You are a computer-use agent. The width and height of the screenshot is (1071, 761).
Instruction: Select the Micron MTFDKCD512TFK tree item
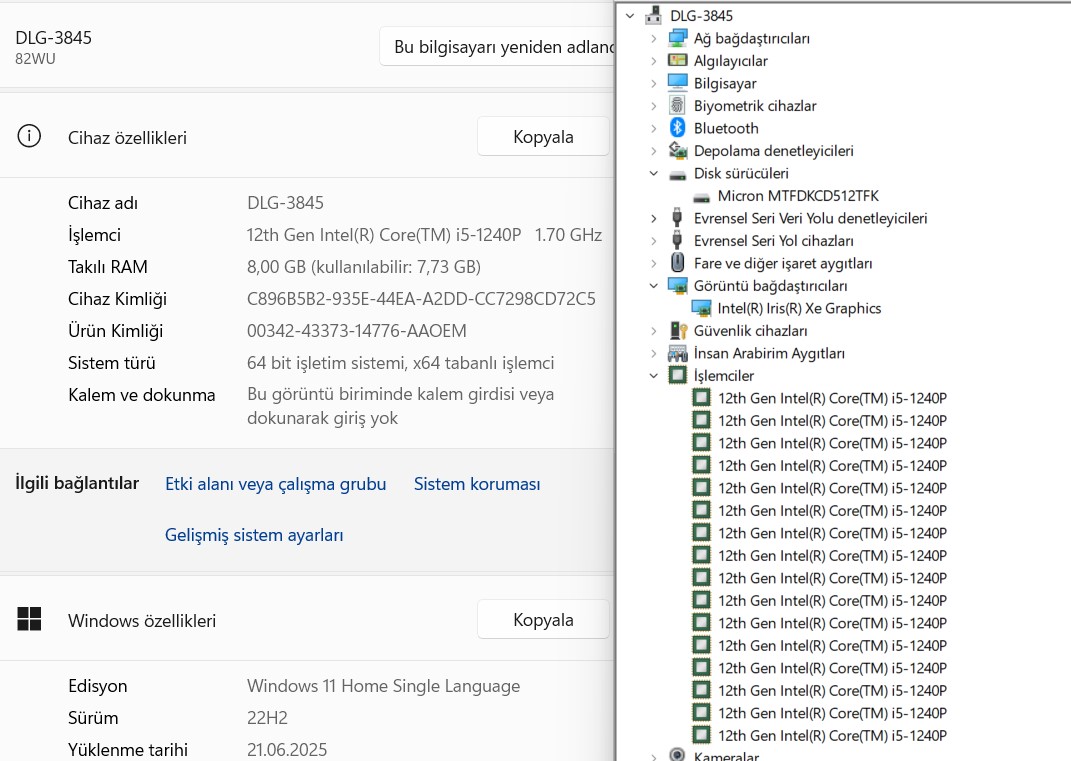798,196
